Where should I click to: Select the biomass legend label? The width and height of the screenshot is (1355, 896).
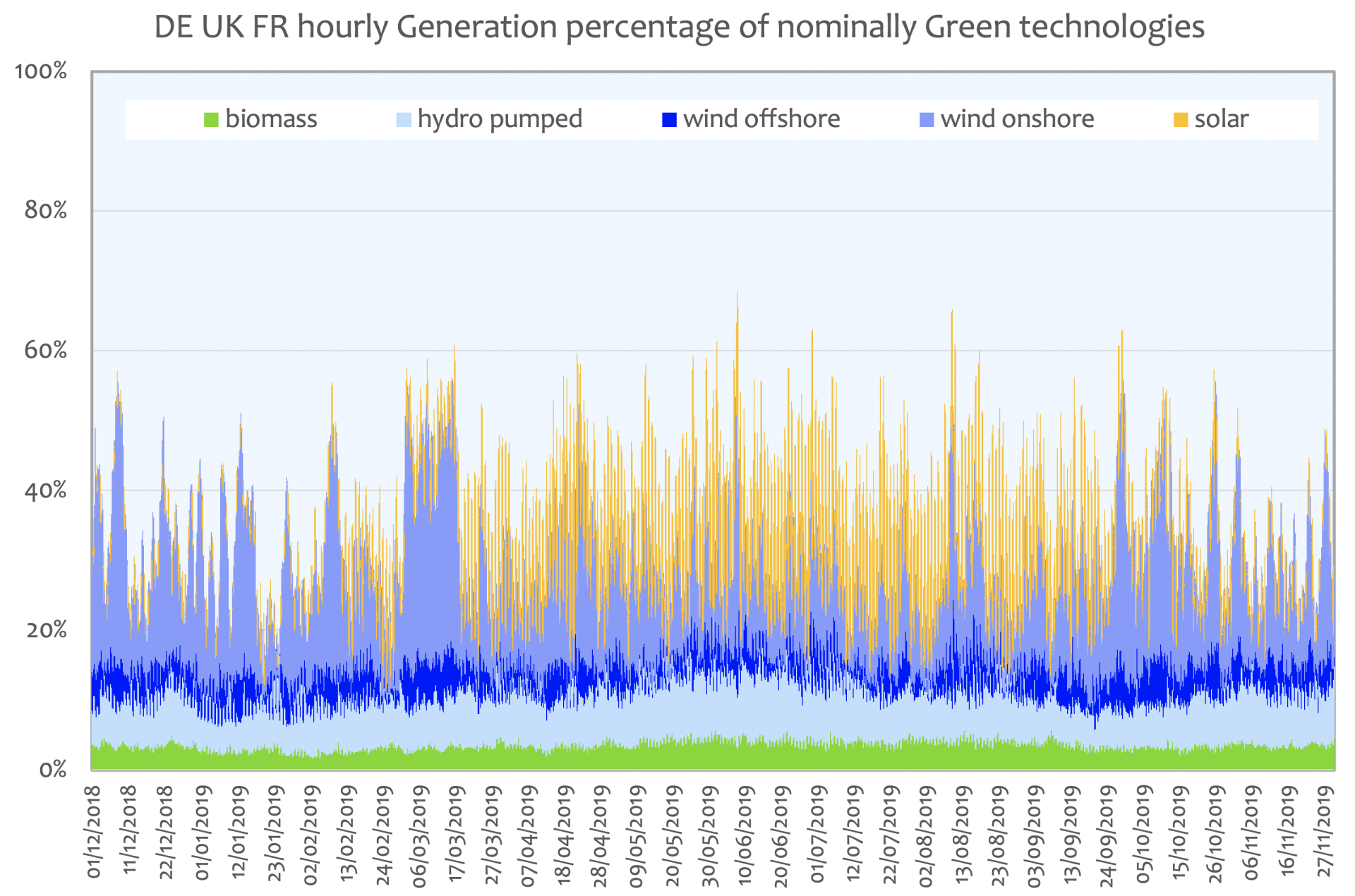(x=271, y=119)
